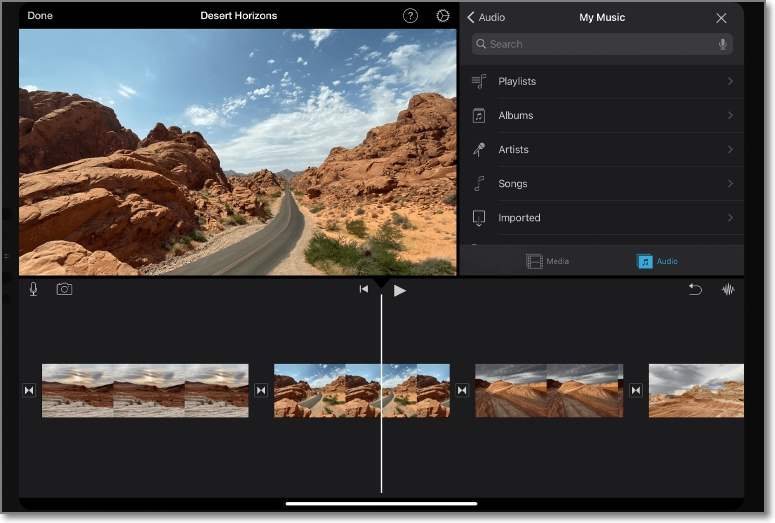Open transition before first clip
This screenshot has width=775, height=523.
[29, 391]
